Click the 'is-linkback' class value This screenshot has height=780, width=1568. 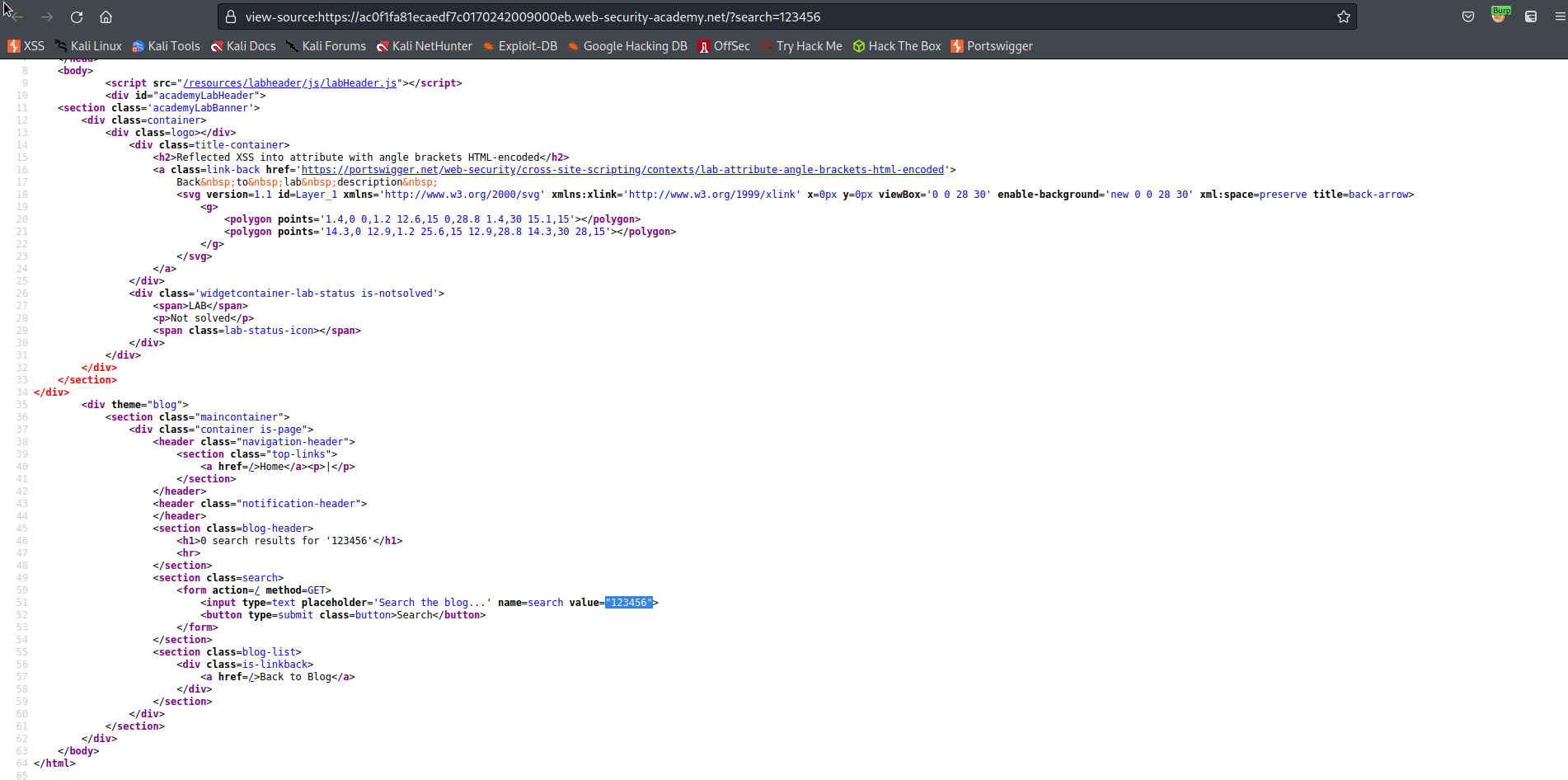tap(275, 665)
